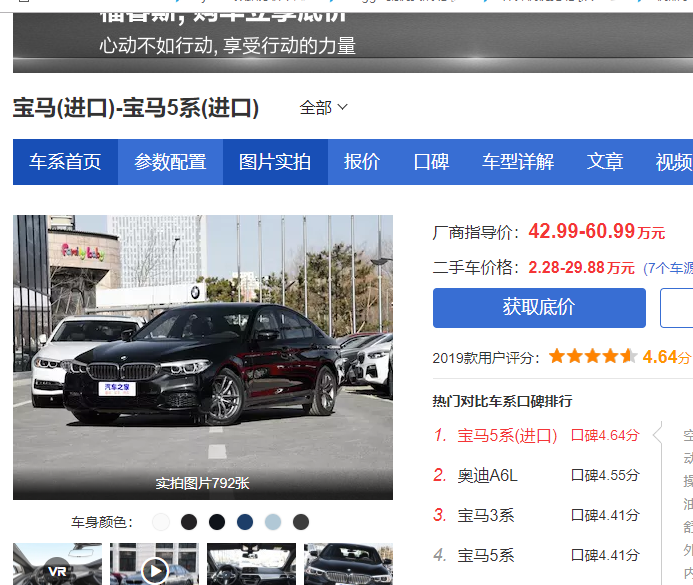Screen dimensions: 693x585
Task: Open the VR interior view thumbnail
Action: (57, 564)
